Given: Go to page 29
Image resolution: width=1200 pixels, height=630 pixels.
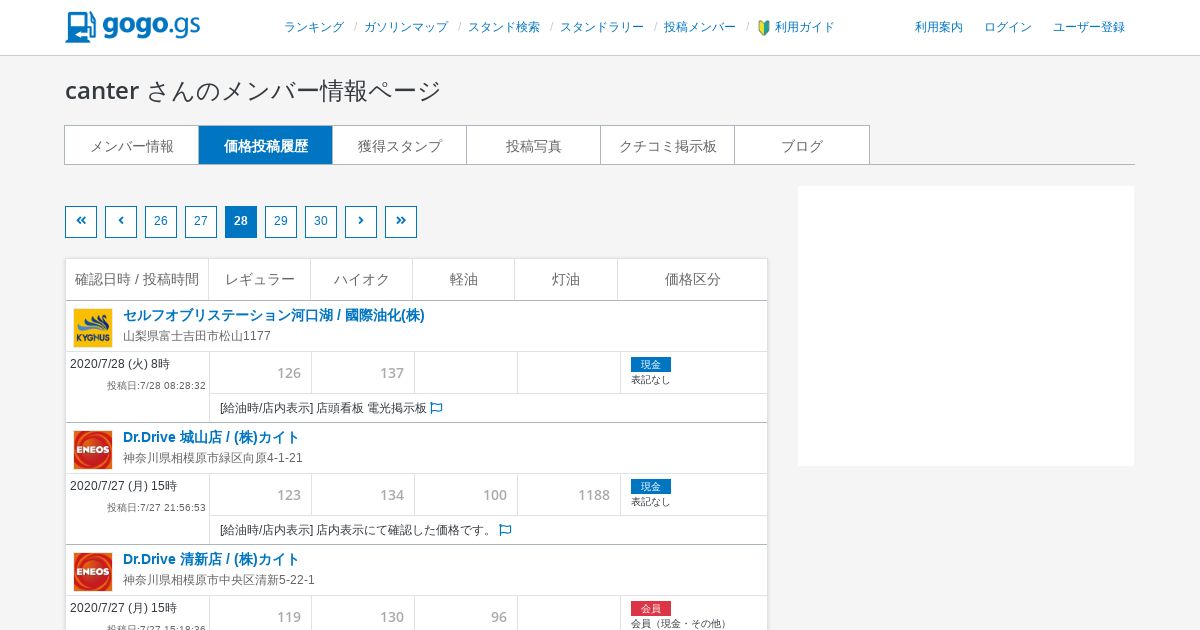Looking at the screenshot, I should [x=281, y=222].
